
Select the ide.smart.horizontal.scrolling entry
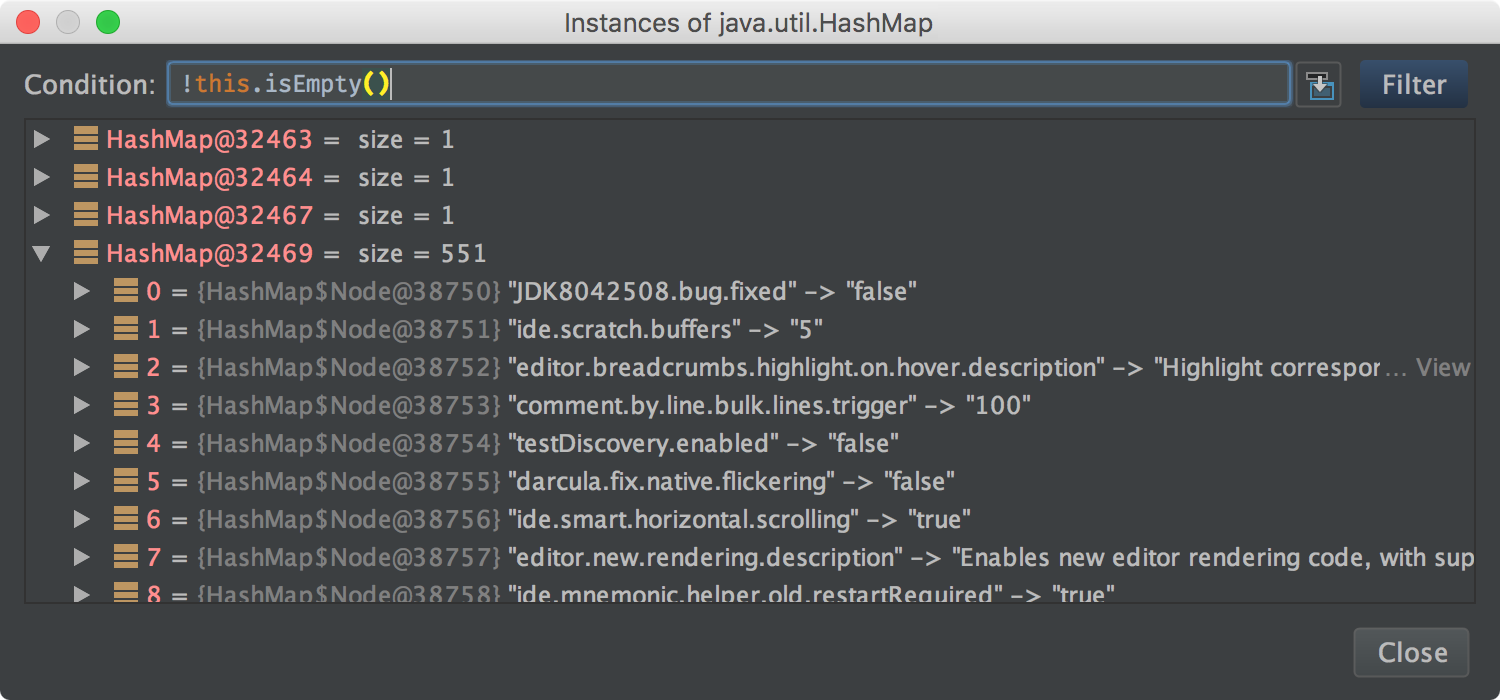(x=683, y=520)
